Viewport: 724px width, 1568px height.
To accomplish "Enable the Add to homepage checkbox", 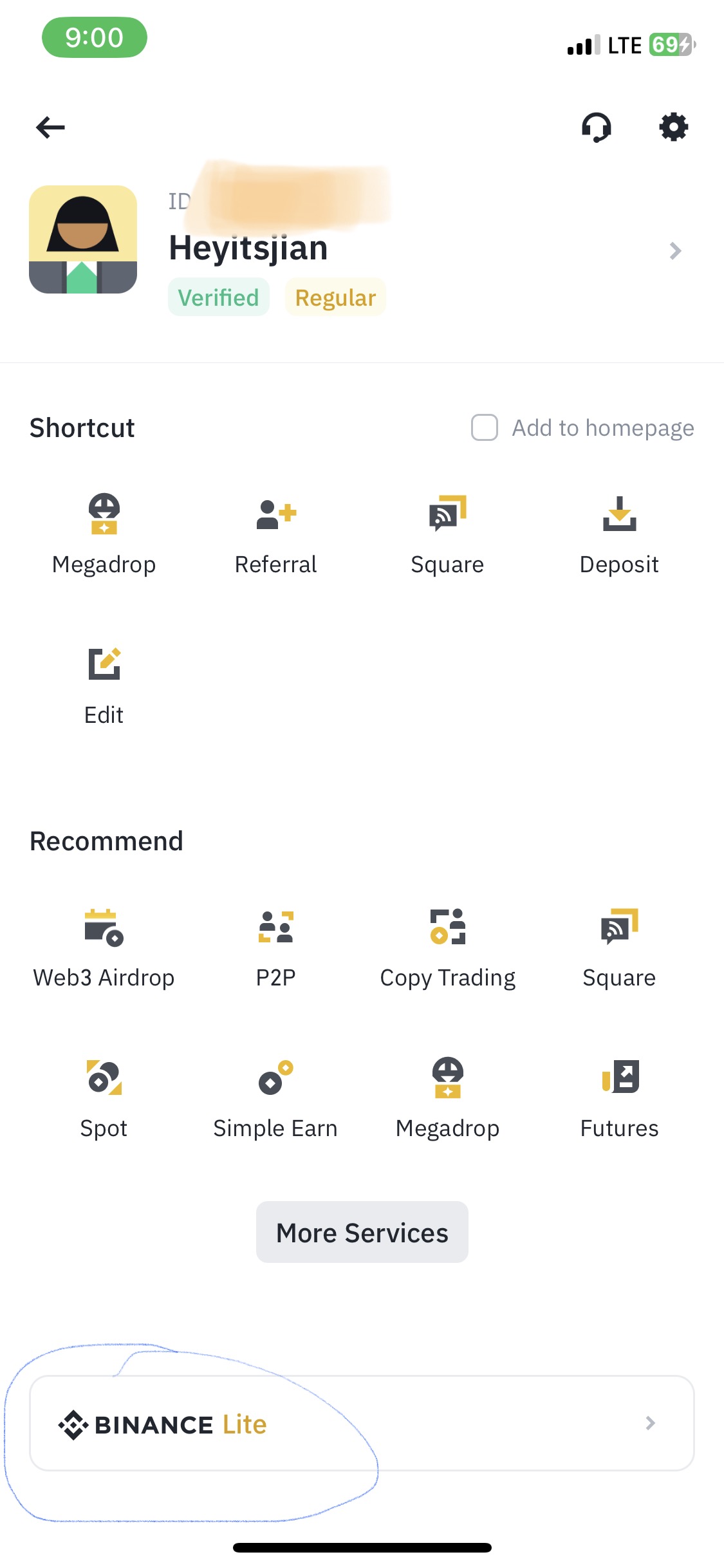I will [485, 427].
